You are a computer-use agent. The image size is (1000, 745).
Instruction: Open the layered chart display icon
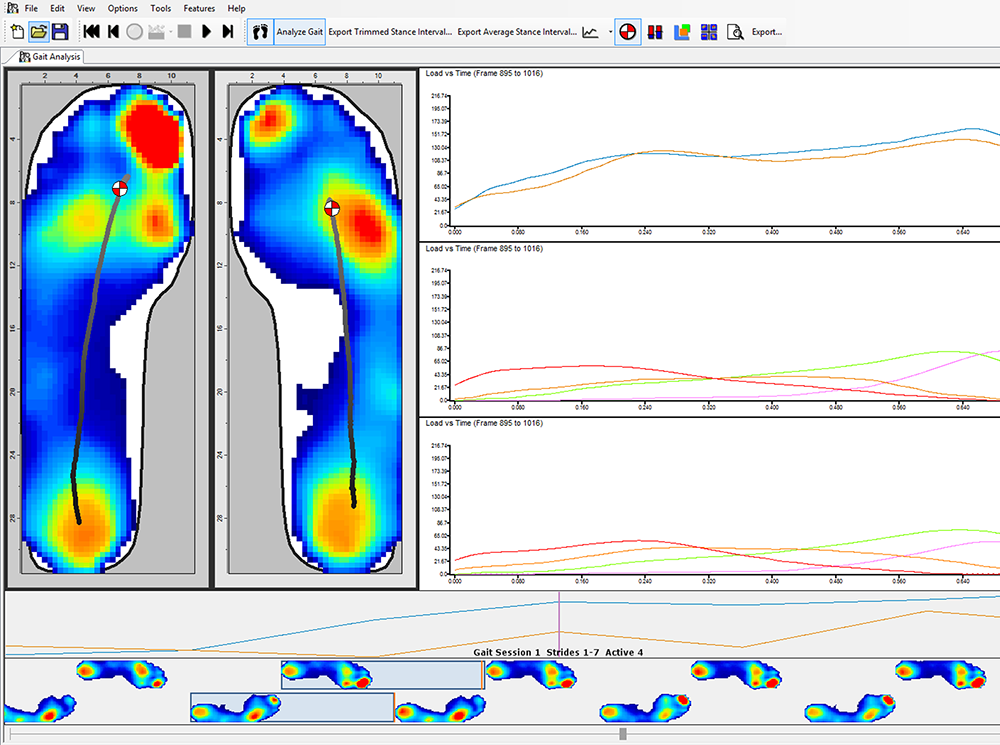click(x=681, y=32)
